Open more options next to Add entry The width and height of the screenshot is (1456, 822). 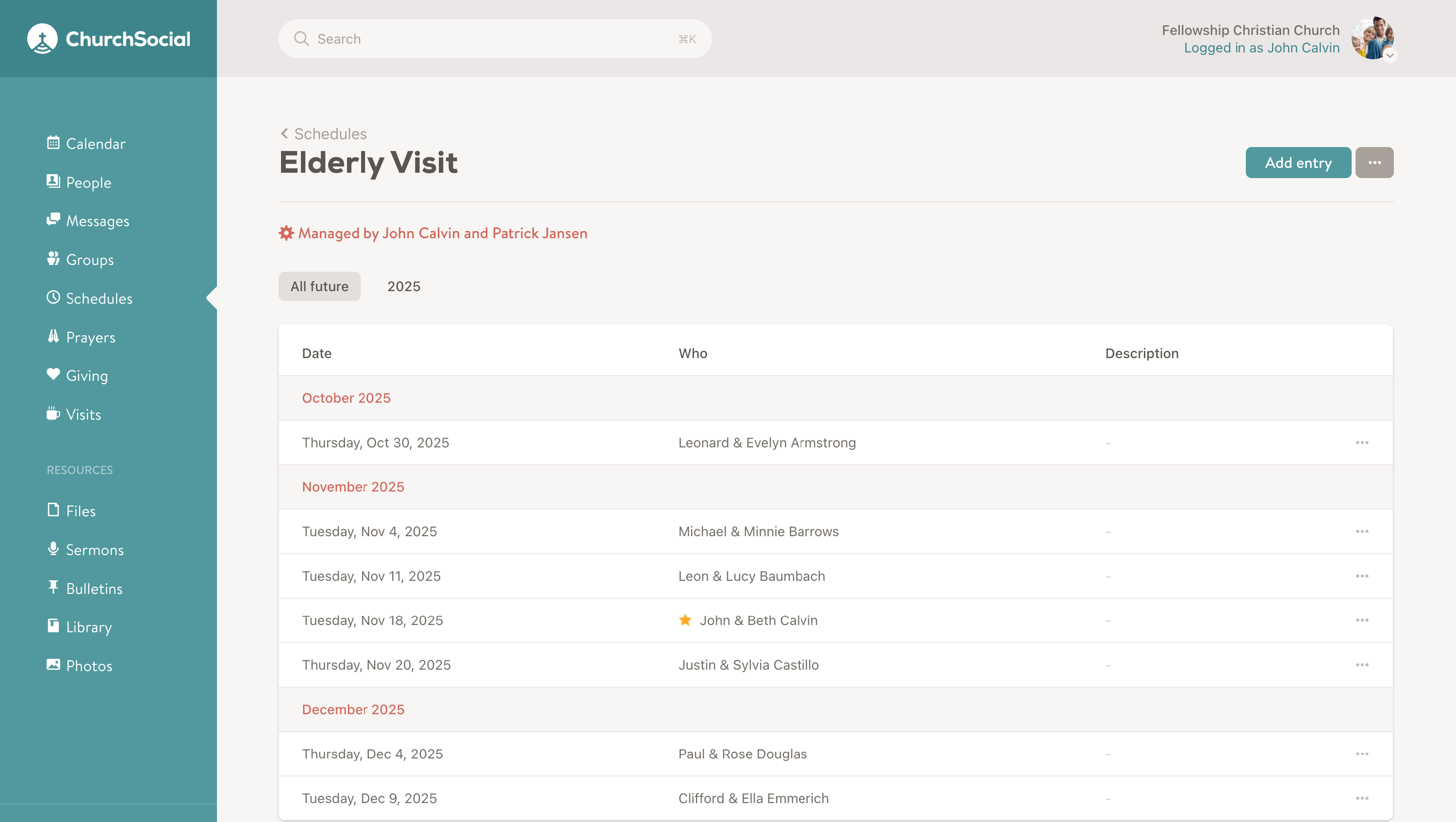pos(1374,163)
